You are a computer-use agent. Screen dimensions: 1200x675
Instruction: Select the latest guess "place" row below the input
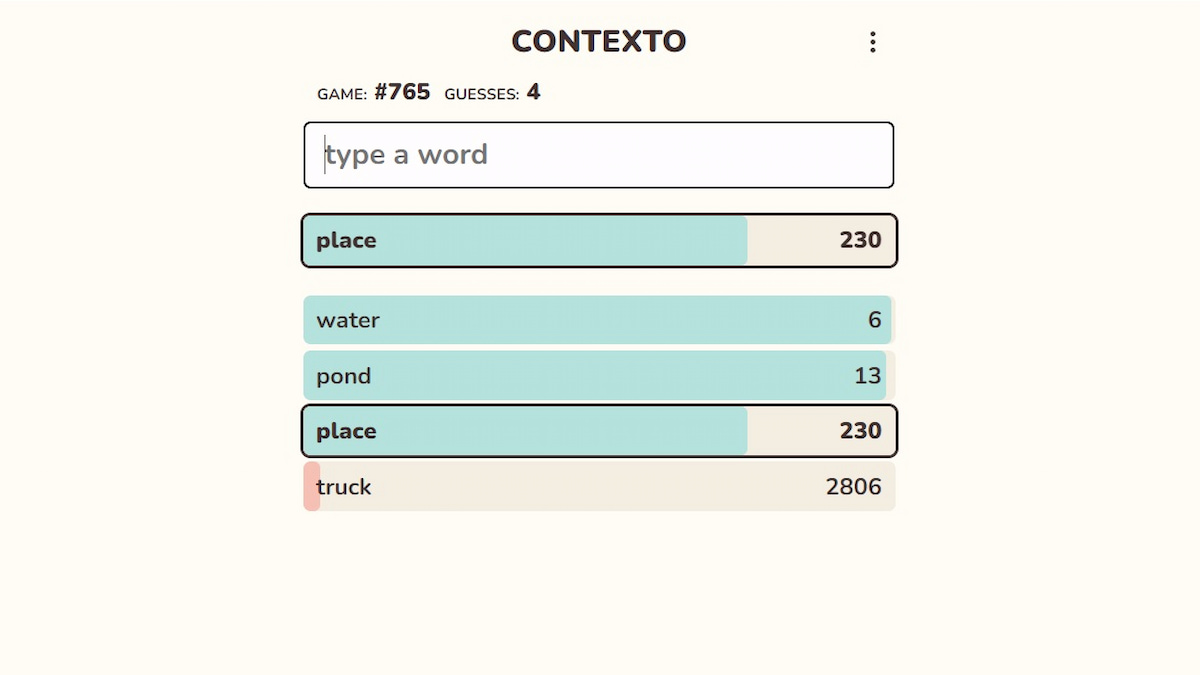tap(598, 240)
